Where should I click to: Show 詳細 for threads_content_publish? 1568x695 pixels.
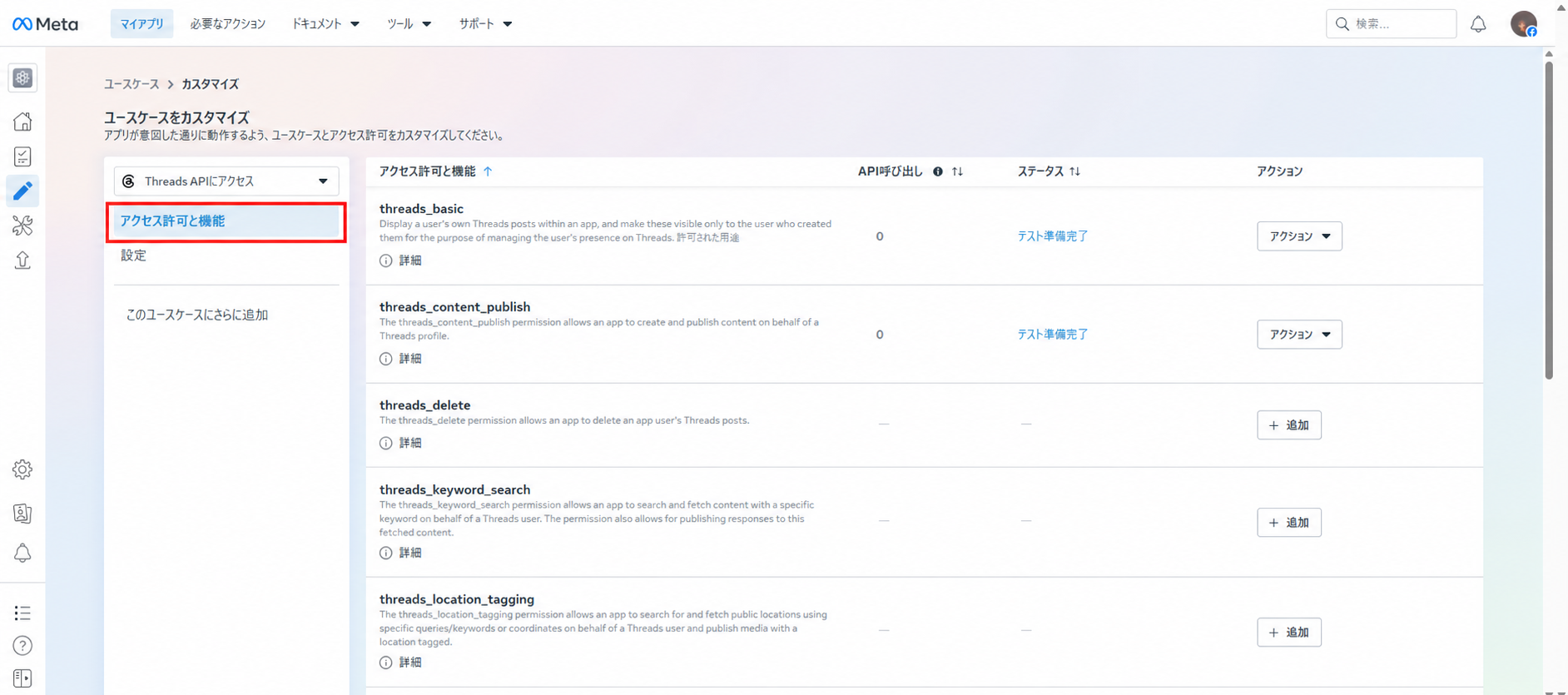[x=401, y=359]
